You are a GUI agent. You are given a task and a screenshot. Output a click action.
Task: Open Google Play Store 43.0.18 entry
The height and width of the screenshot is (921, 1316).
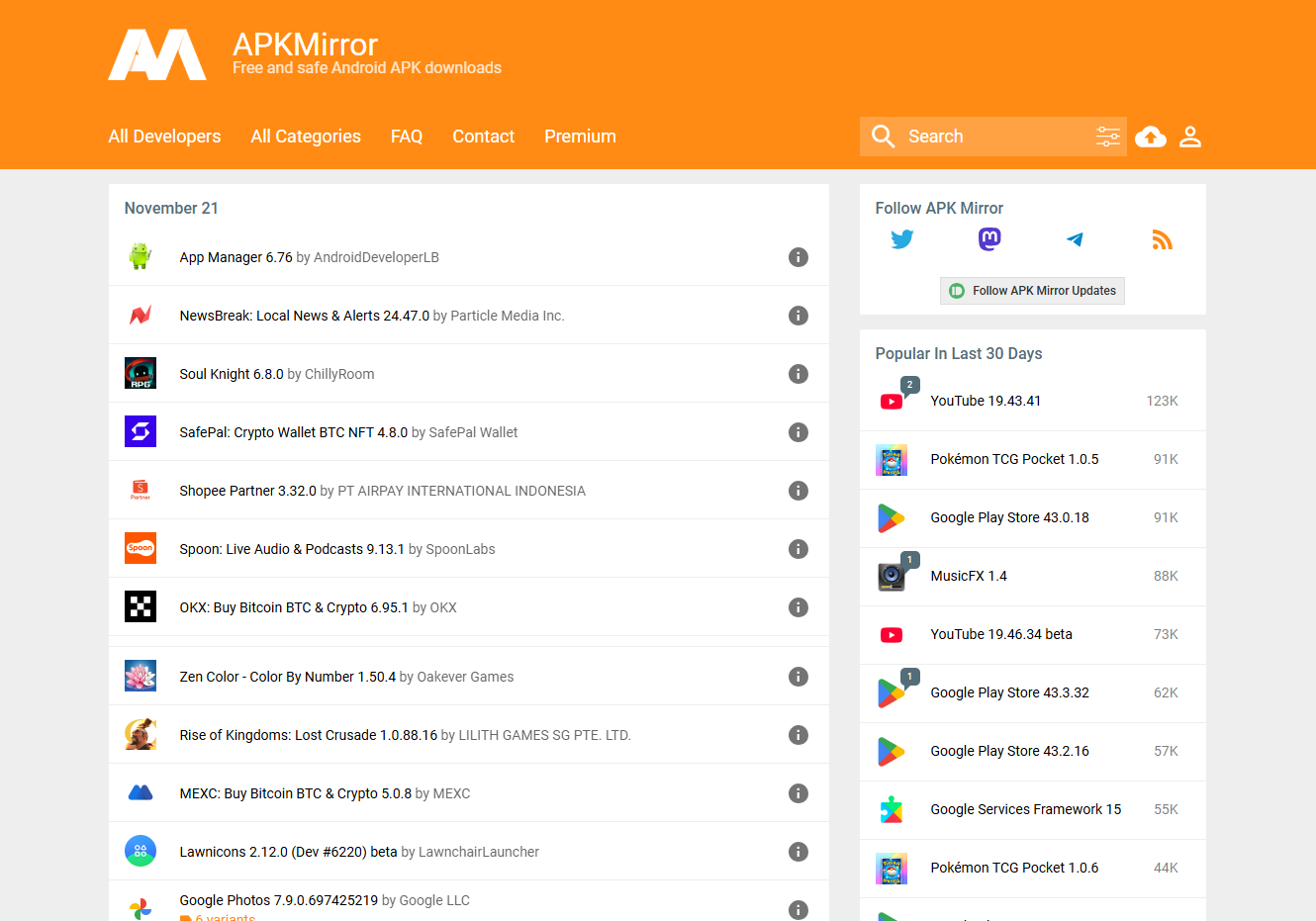point(1009,517)
